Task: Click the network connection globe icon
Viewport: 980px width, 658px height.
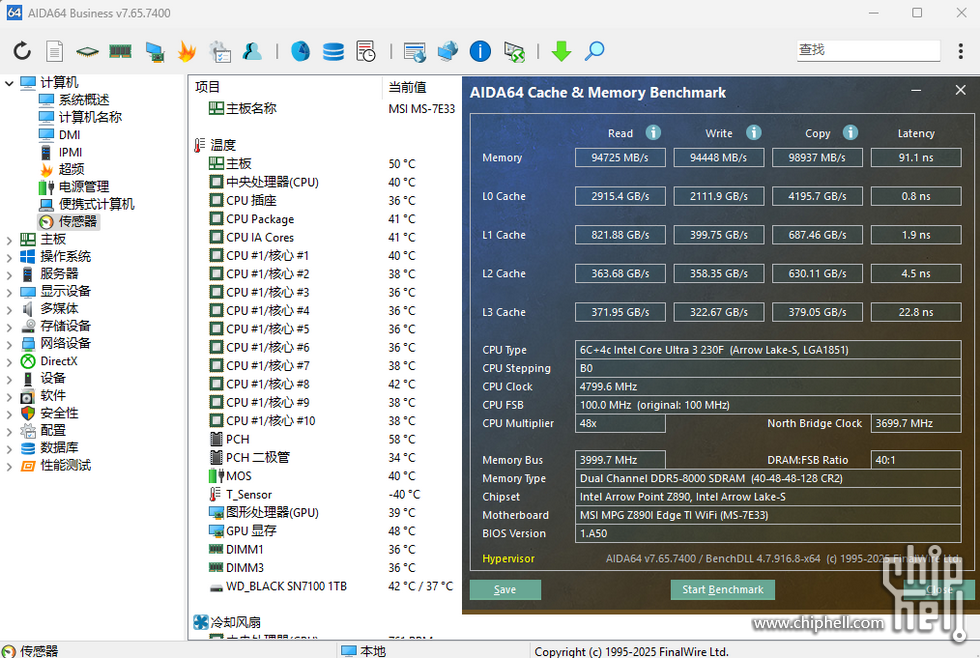Action: tap(448, 51)
